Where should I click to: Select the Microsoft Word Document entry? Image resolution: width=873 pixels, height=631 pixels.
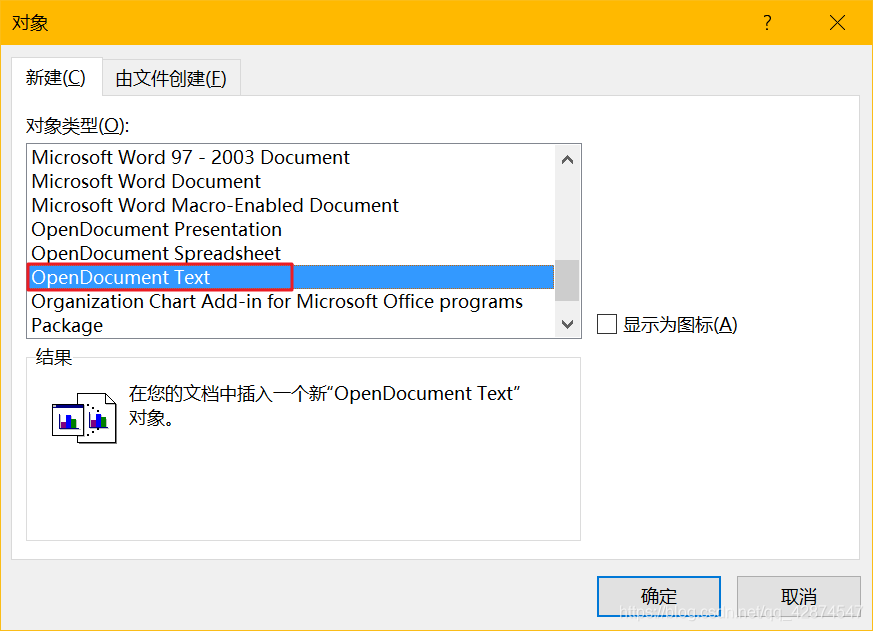click(x=291, y=182)
